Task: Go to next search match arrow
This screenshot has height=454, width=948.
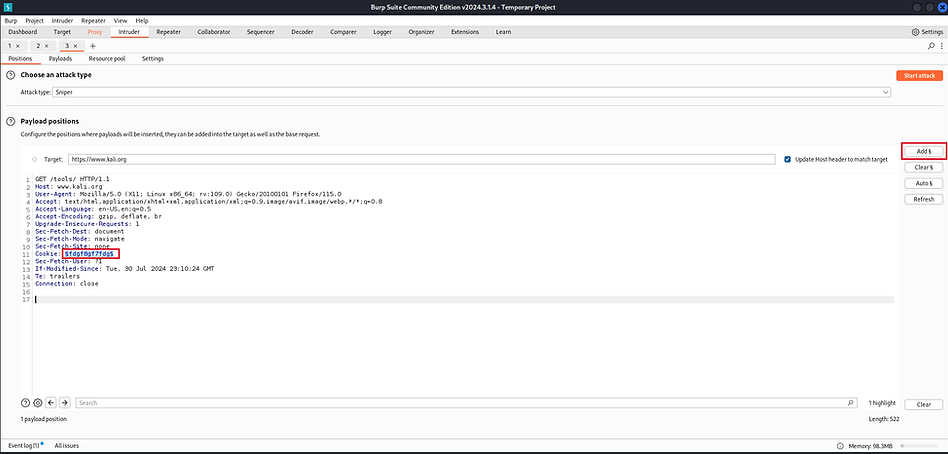Action: point(65,403)
